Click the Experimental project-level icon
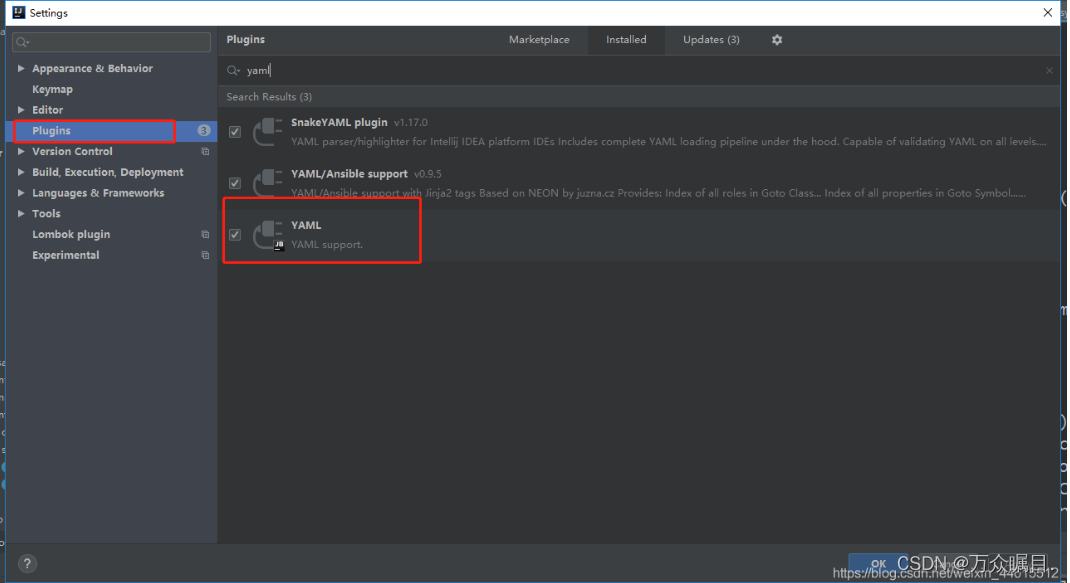1070x583 pixels. click(205, 255)
